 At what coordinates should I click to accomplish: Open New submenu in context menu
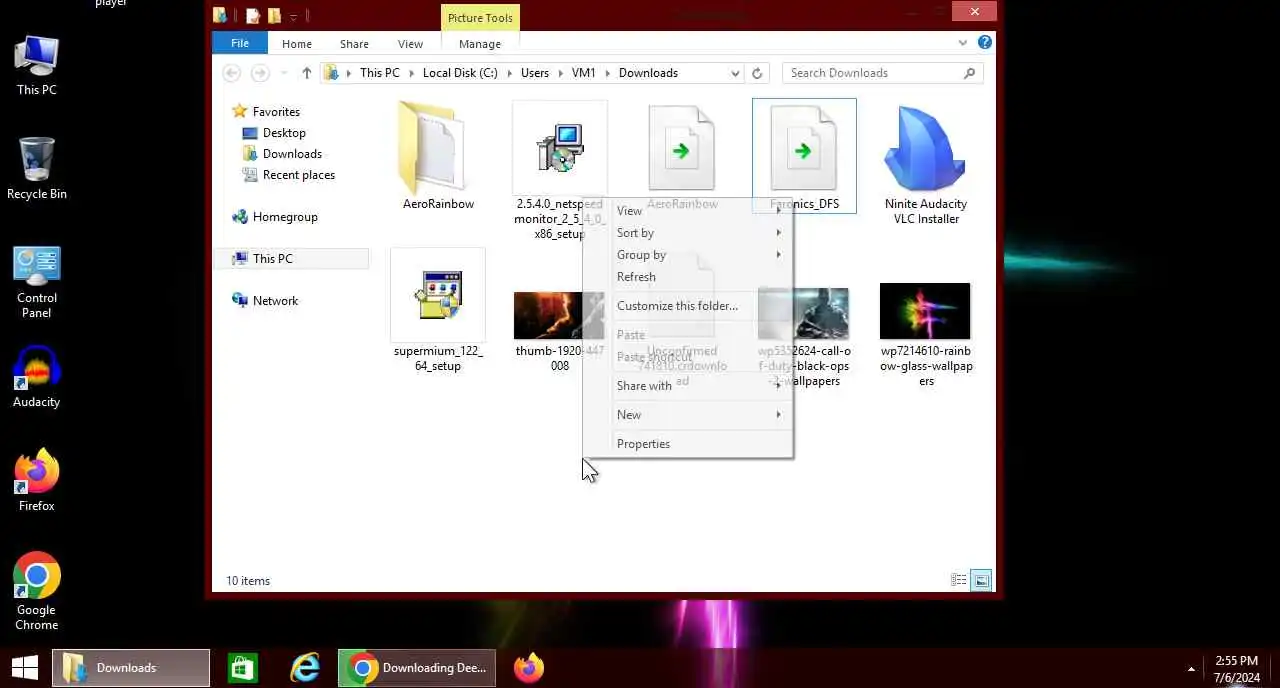tap(689, 415)
